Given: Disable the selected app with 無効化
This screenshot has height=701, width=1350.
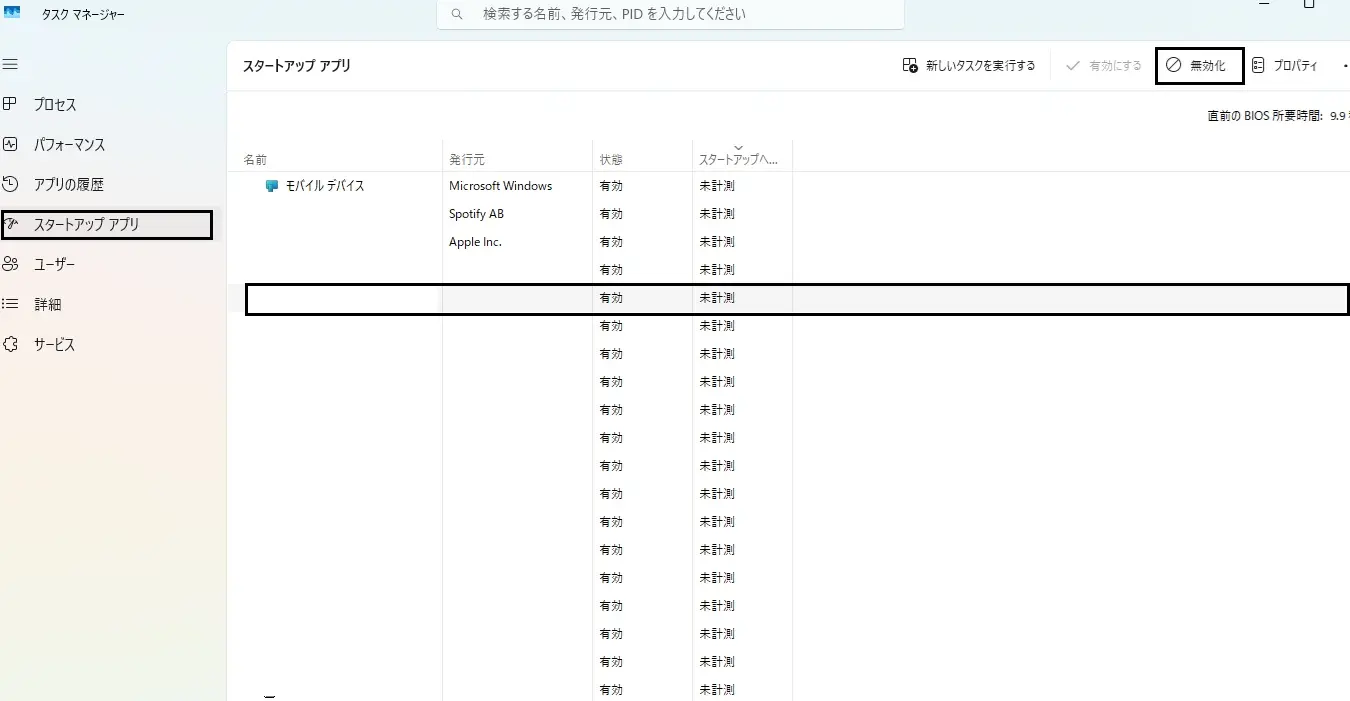Looking at the screenshot, I should [x=1199, y=66].
